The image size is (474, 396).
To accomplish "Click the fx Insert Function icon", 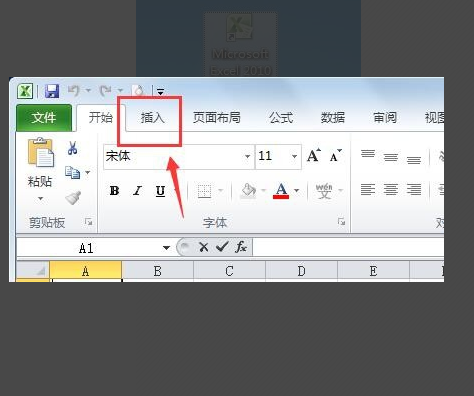I will 241,247.
